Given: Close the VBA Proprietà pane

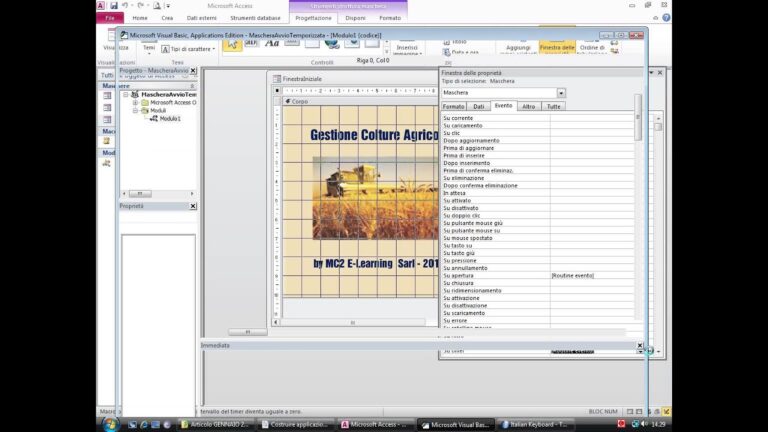Looking at the screenshot, I should [193, 206].
